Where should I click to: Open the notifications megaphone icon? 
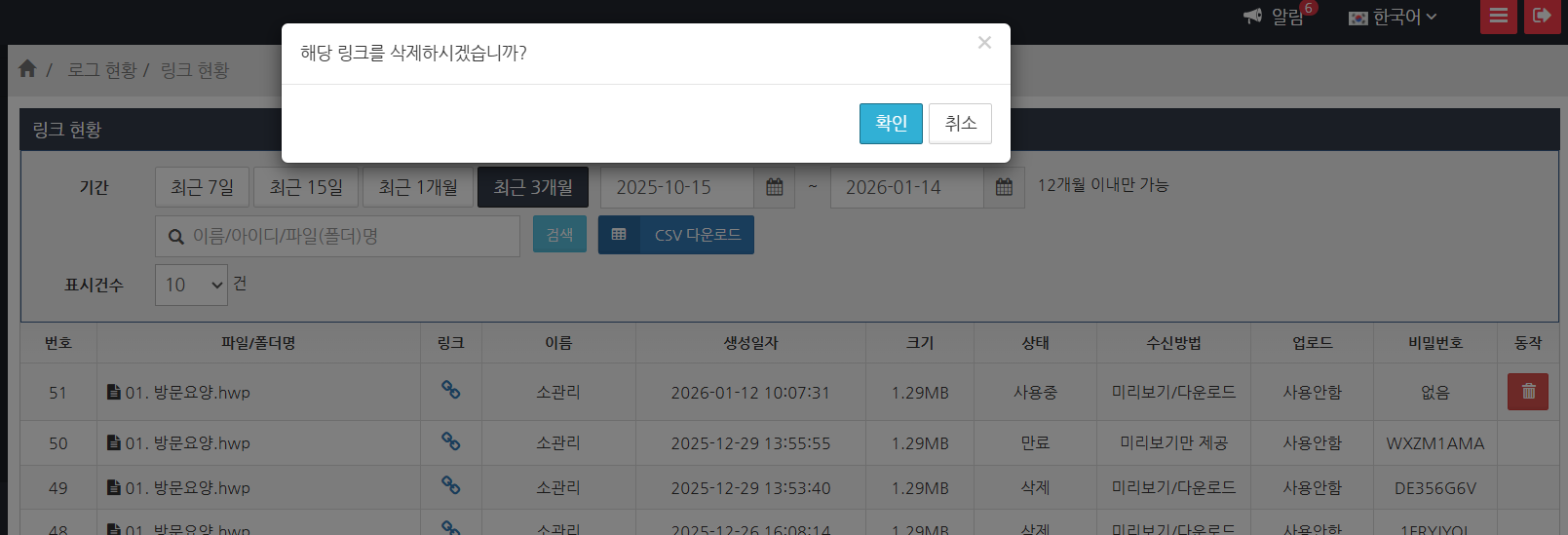tap(1253, 16)
